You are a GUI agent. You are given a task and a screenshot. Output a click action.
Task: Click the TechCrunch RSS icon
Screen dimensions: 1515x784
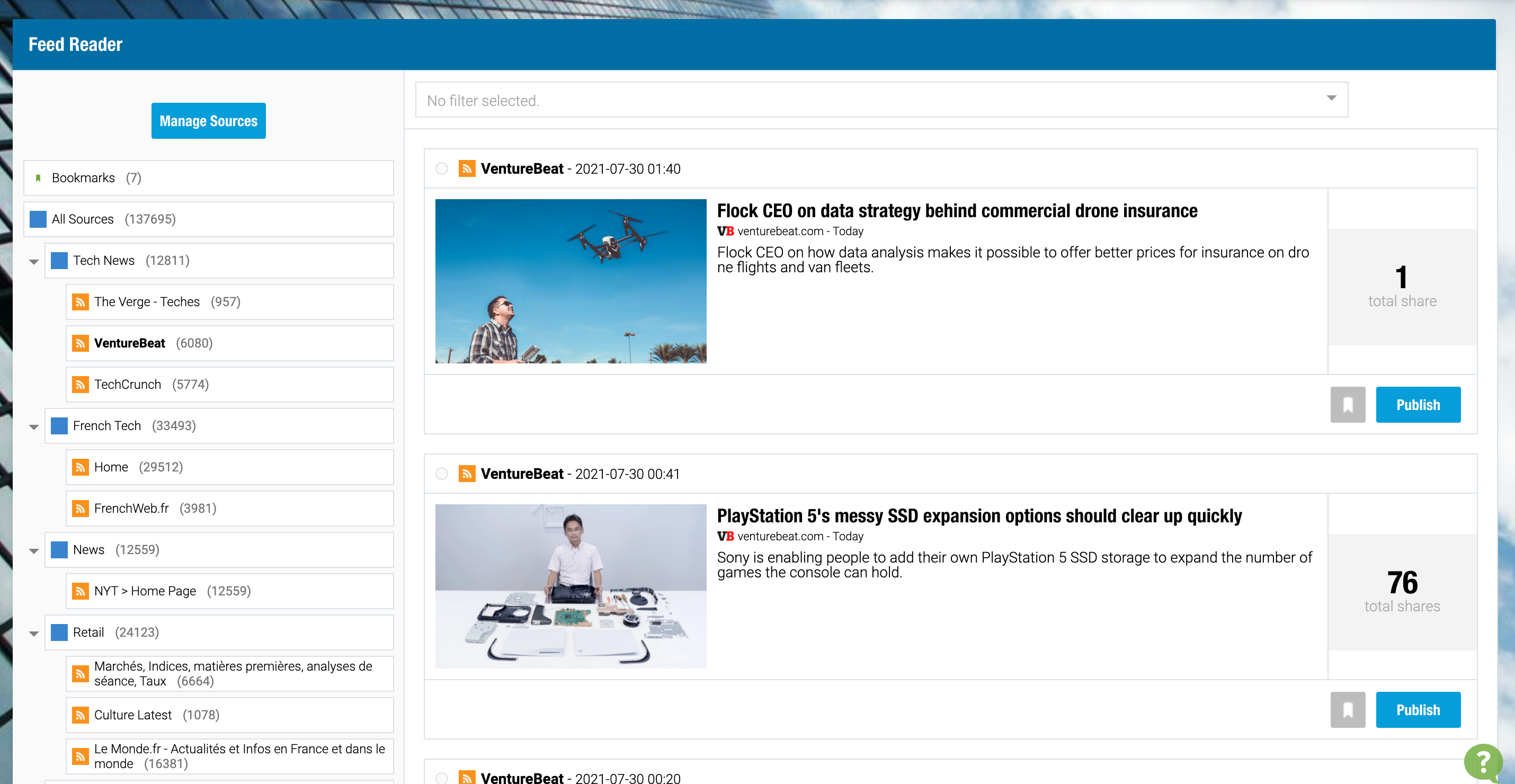tap(81, 385)
